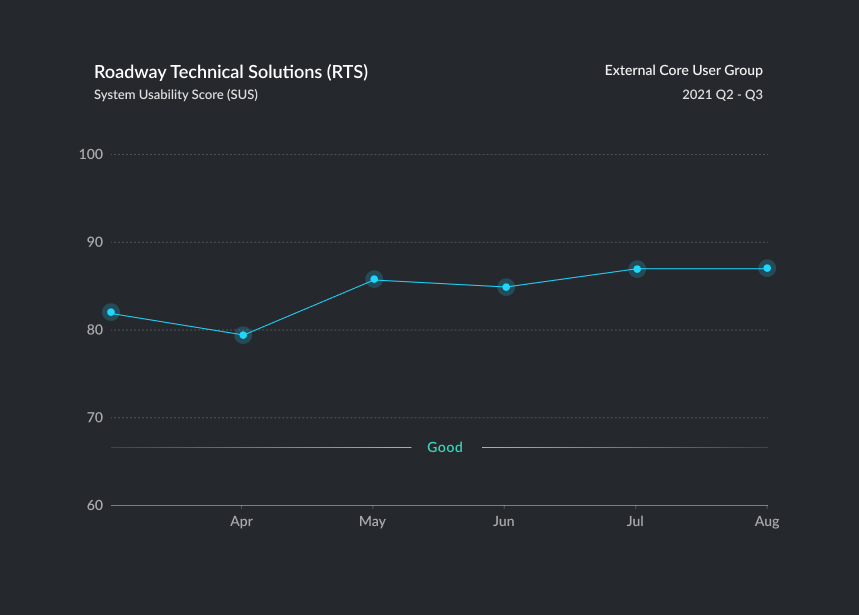Viewport: 859px width, 615px height.
Task: Click the 100 y-axis label
Action: pyautogui.click(x=91, y=154)
